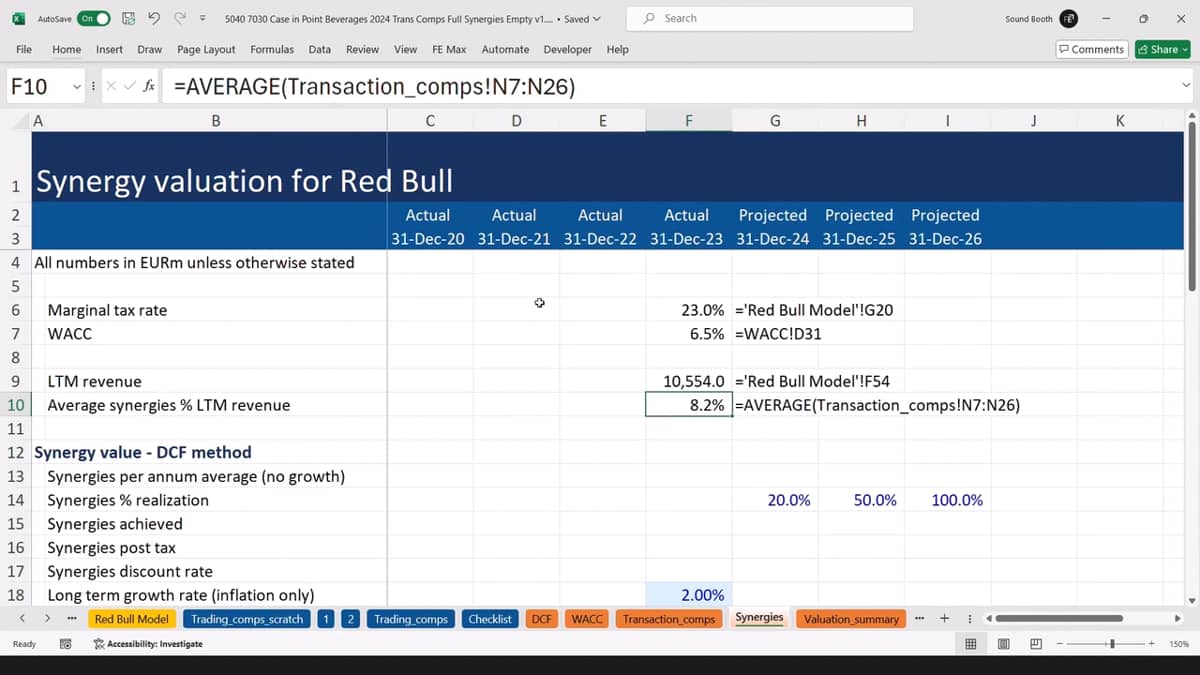Viewport: 1200px width, 675px height.
Task: Open the Transaction_comps sheet tab
Action: pos(669,619)
